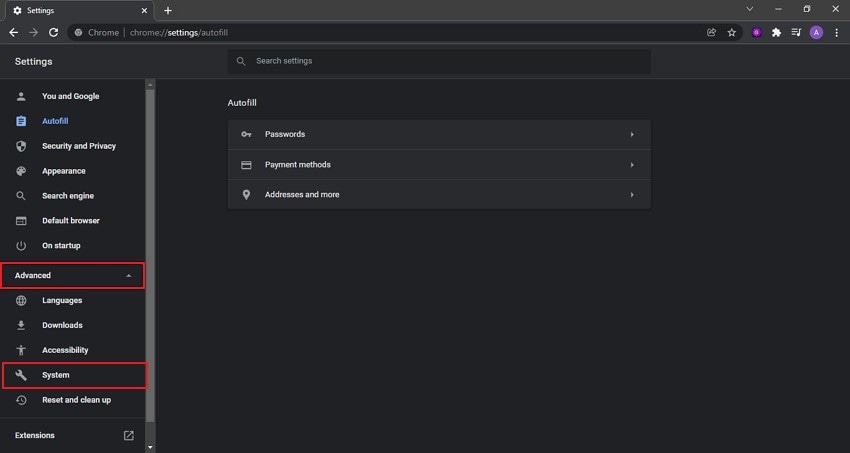The image size is (850, 453).
Task: Expand the Payment methods row
Action: coord(439,164)
